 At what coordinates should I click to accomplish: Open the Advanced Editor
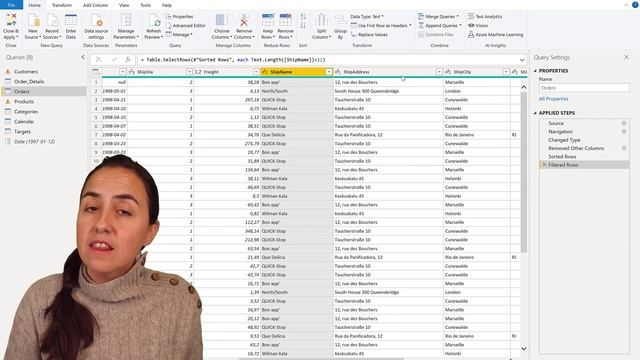[185, 25]
